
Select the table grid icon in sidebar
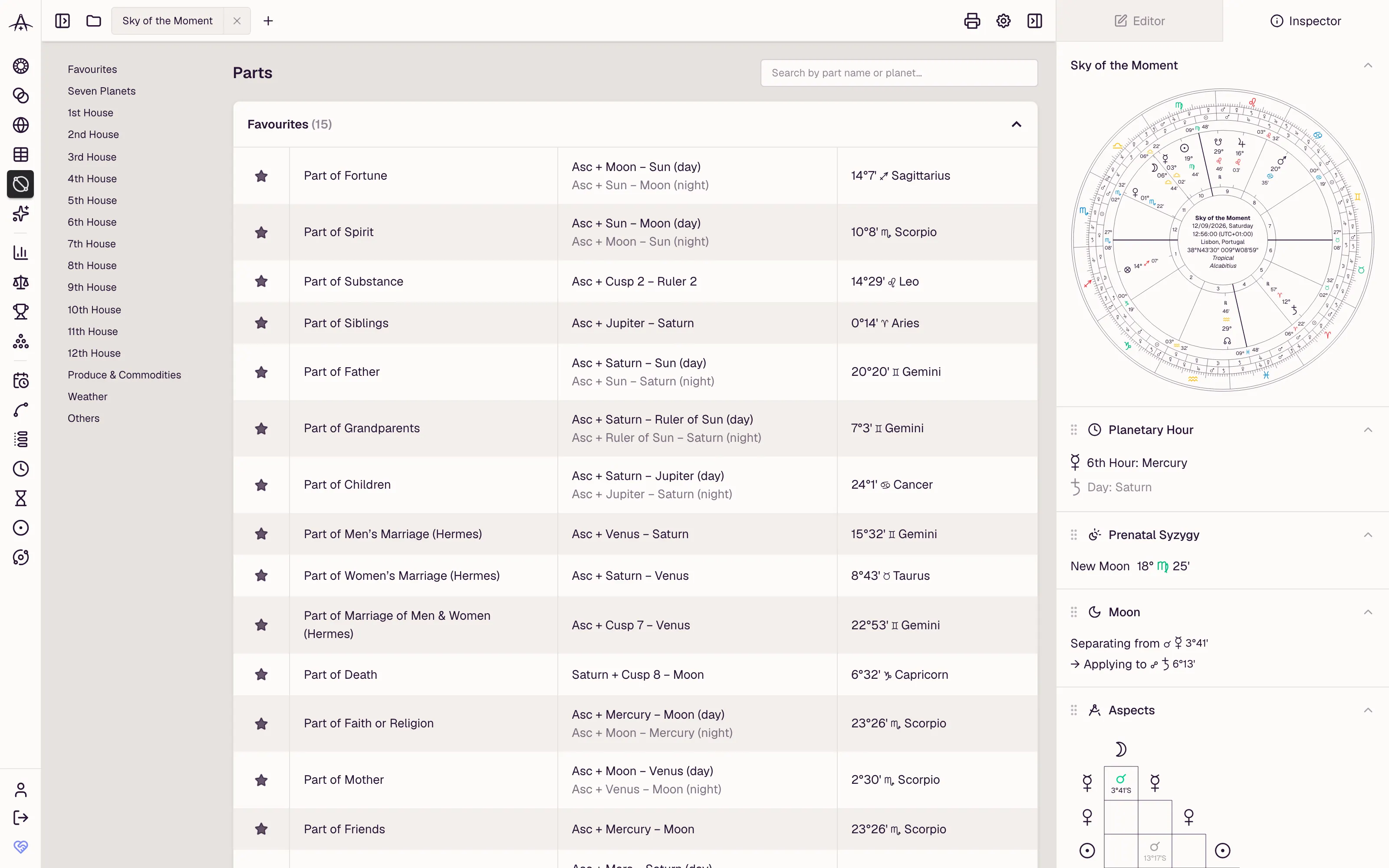(21, 155)
